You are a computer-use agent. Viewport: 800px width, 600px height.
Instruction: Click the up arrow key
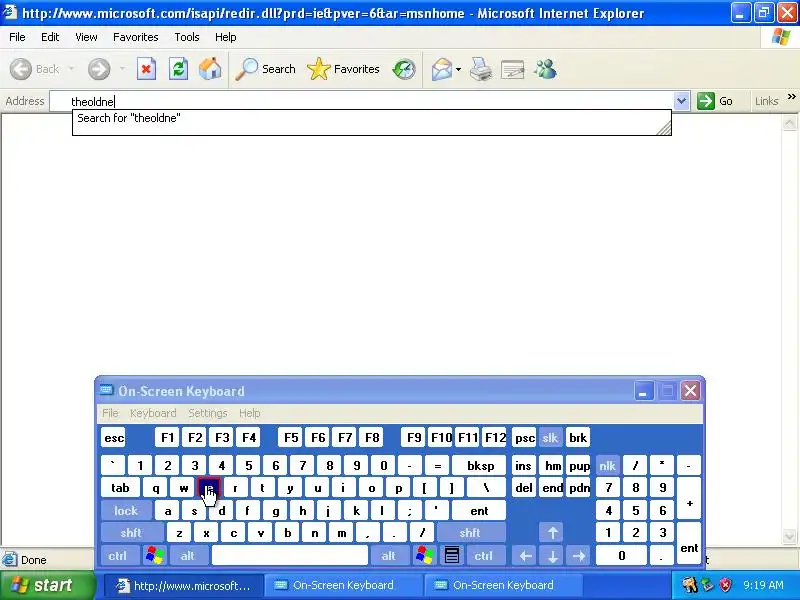(553, 533)
